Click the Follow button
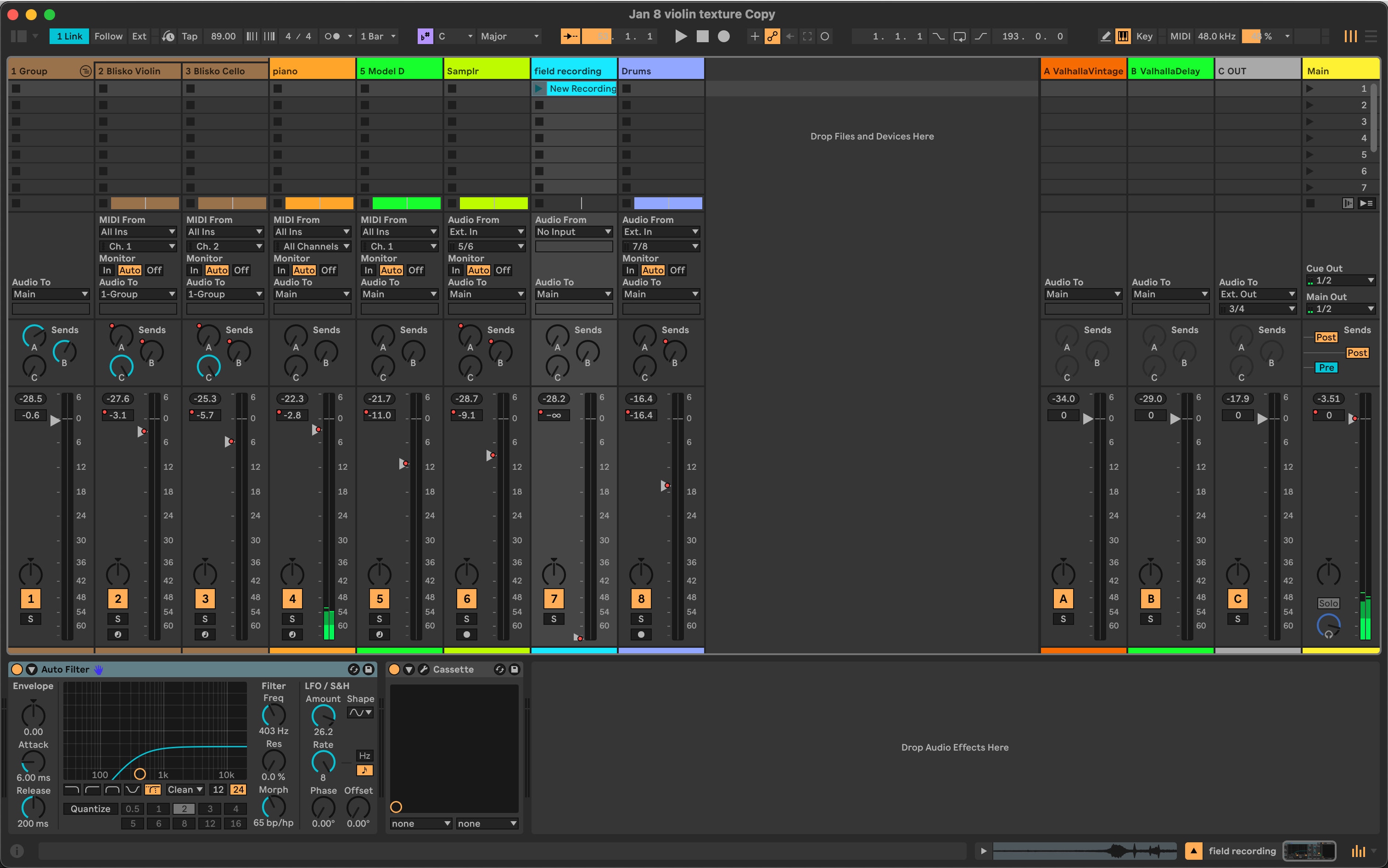 108,36
